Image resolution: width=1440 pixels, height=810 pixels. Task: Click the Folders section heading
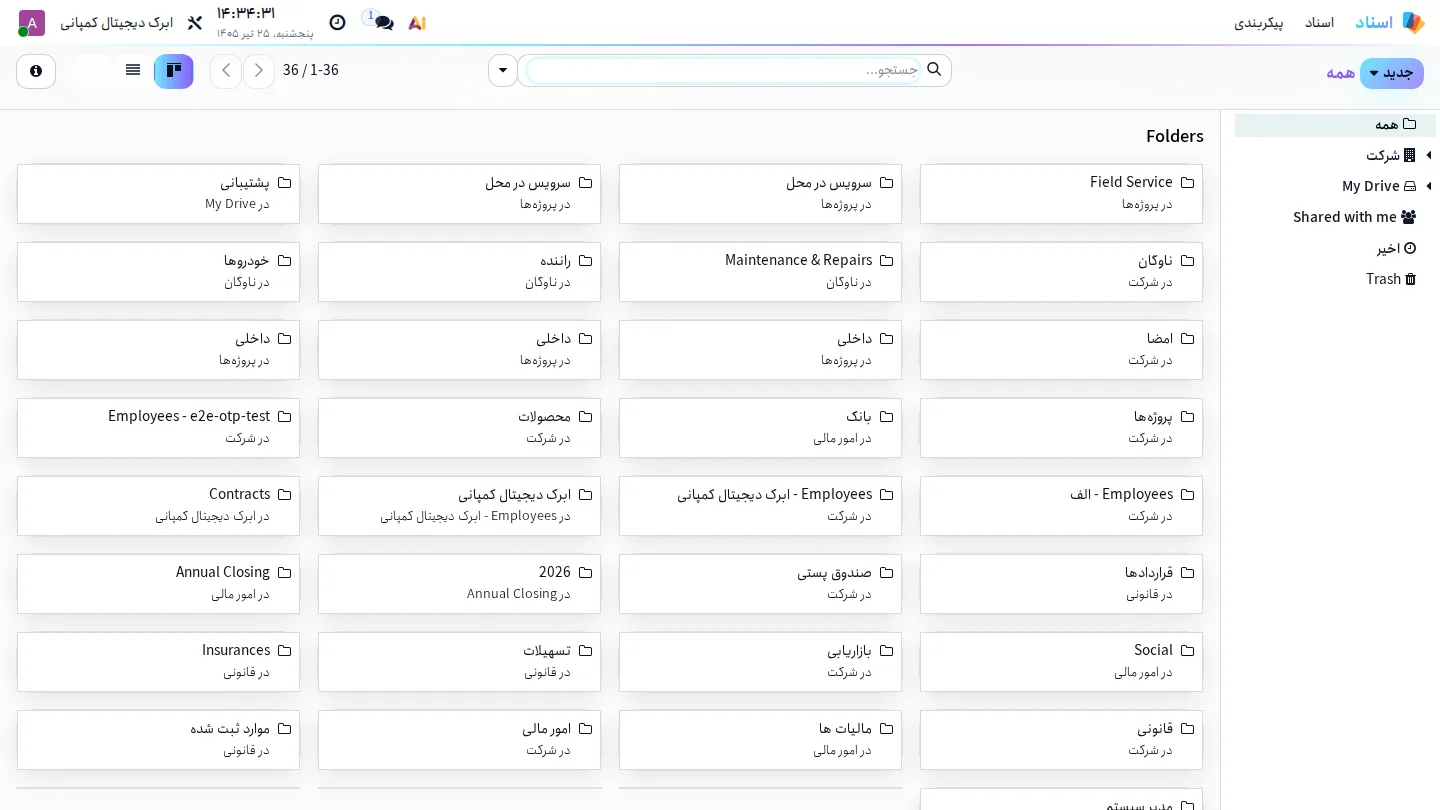click(1175, 136)
